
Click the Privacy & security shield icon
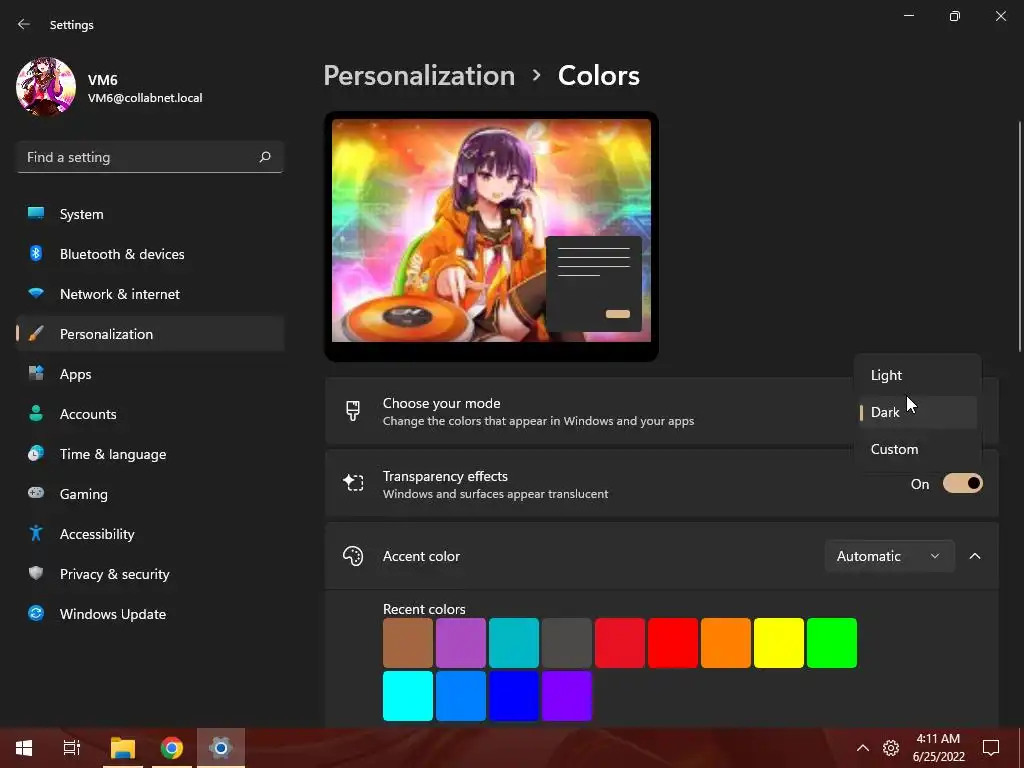36,573
